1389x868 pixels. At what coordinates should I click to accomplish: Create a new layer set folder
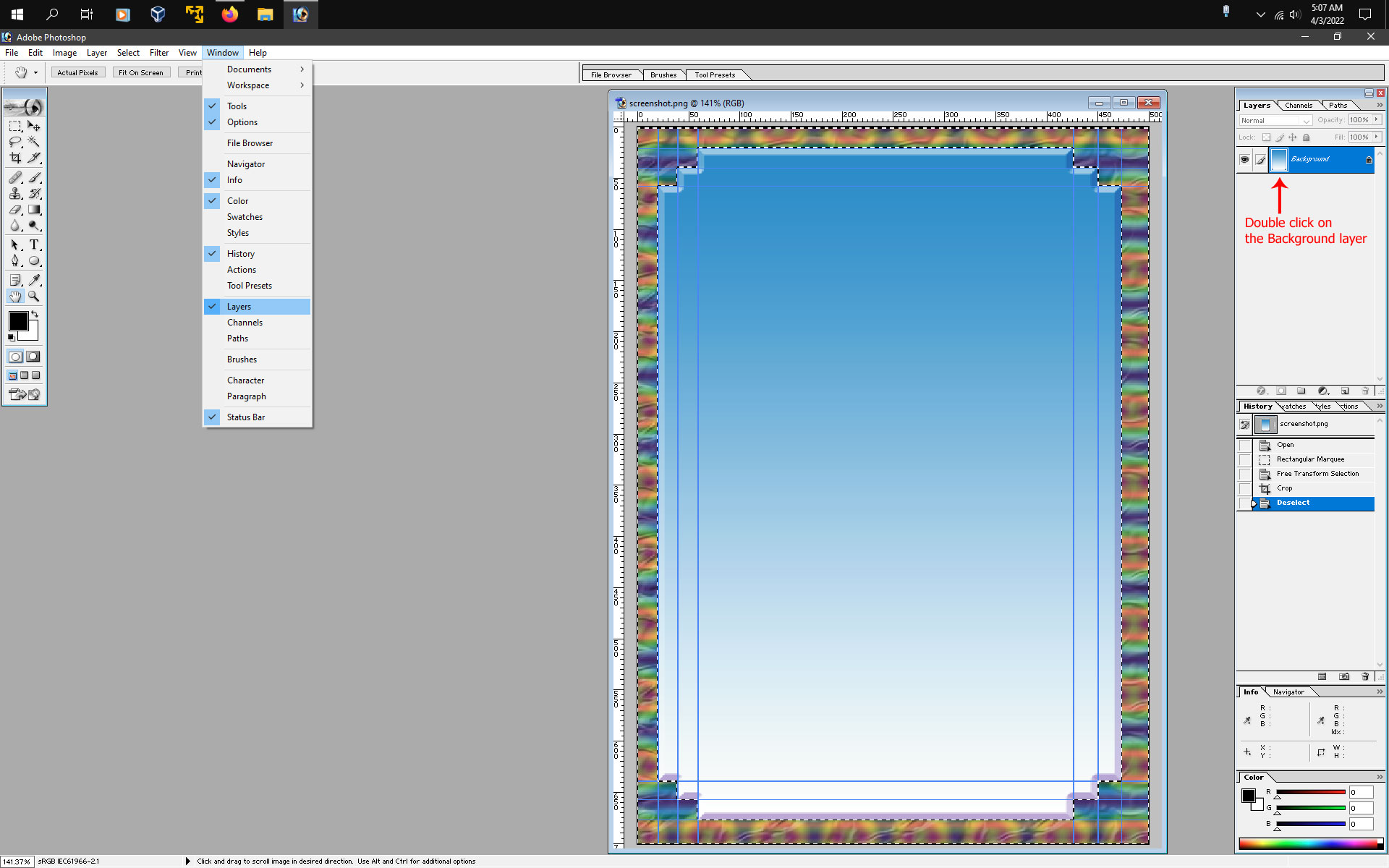point(1301,391)
